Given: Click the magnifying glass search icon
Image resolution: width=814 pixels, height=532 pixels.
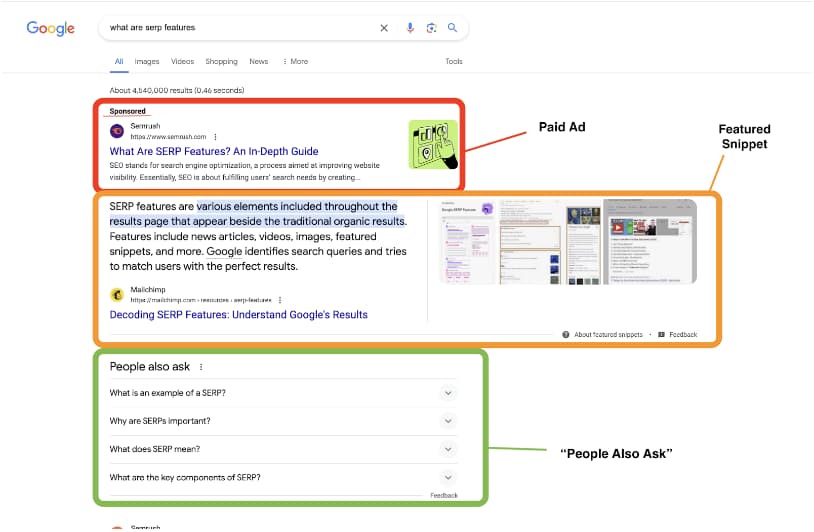Looking at the screenshot, I should tap(452, 28).
